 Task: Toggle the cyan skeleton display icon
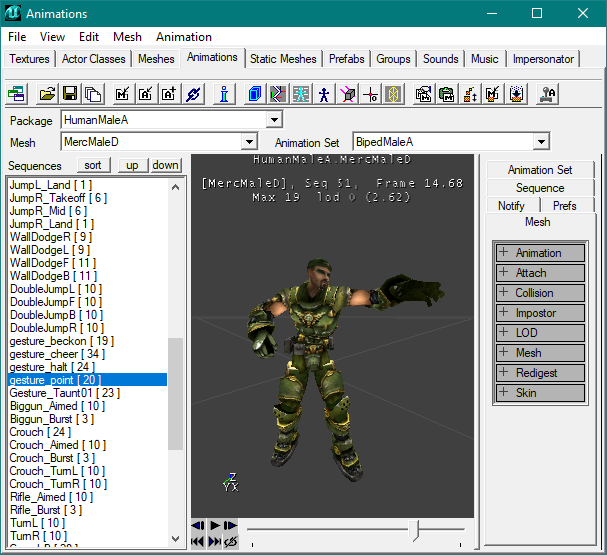pos(301,94)
